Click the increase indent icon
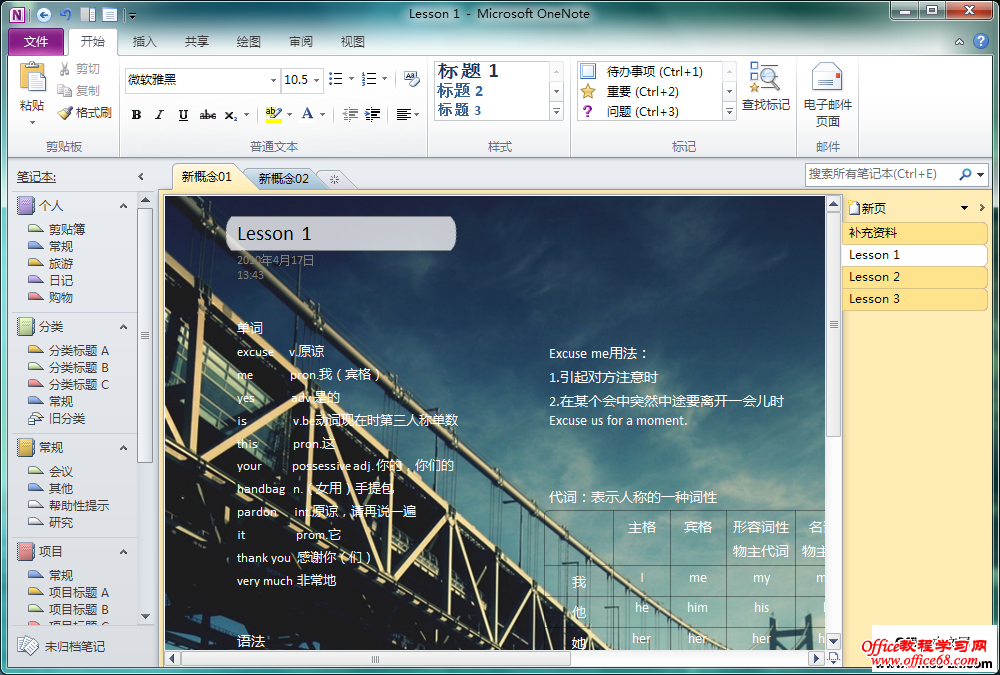This screenshot has height=675, width=1000. point(372,115)
